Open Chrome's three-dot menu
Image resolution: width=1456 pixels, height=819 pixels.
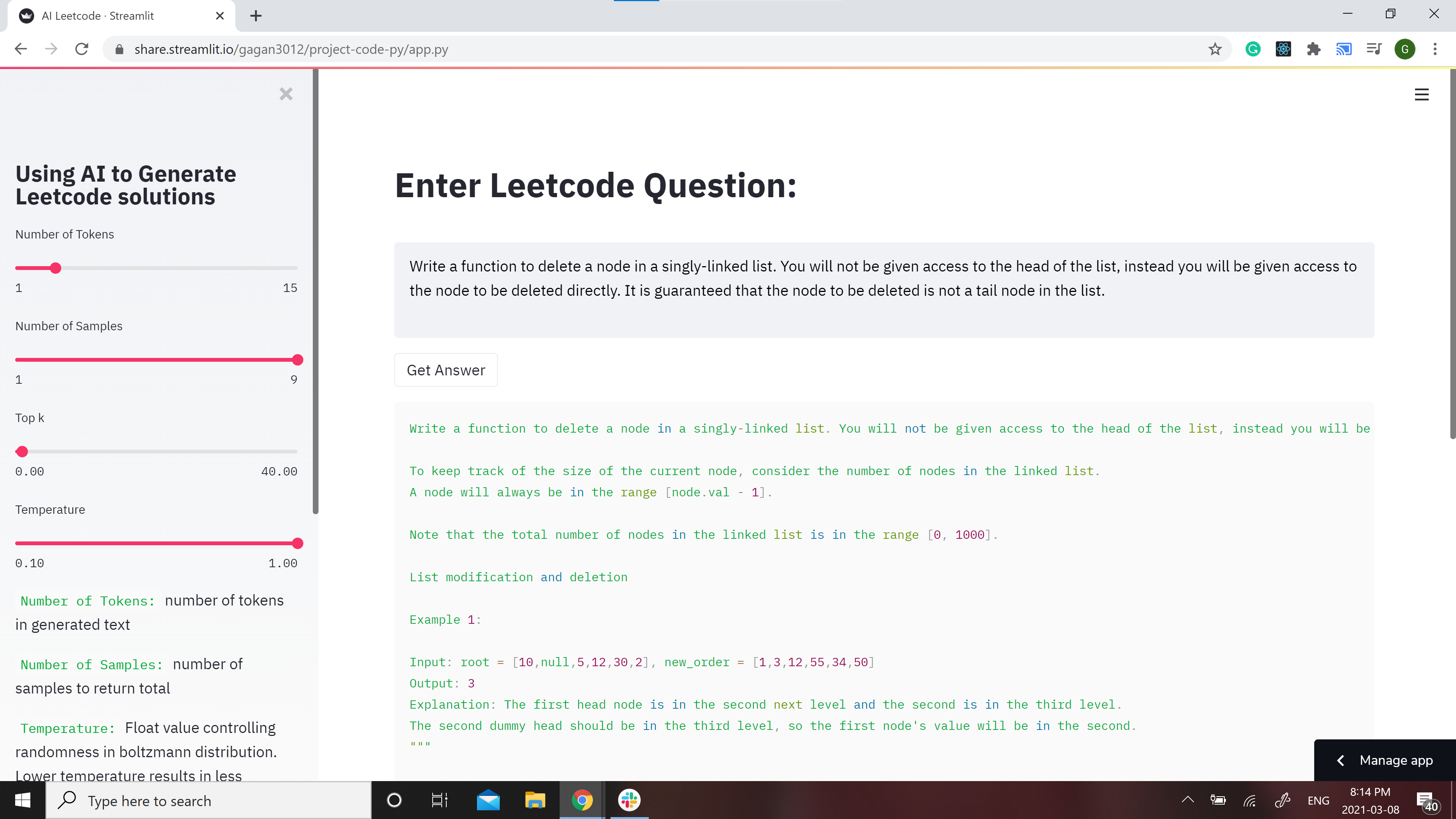coord(1435,49)
